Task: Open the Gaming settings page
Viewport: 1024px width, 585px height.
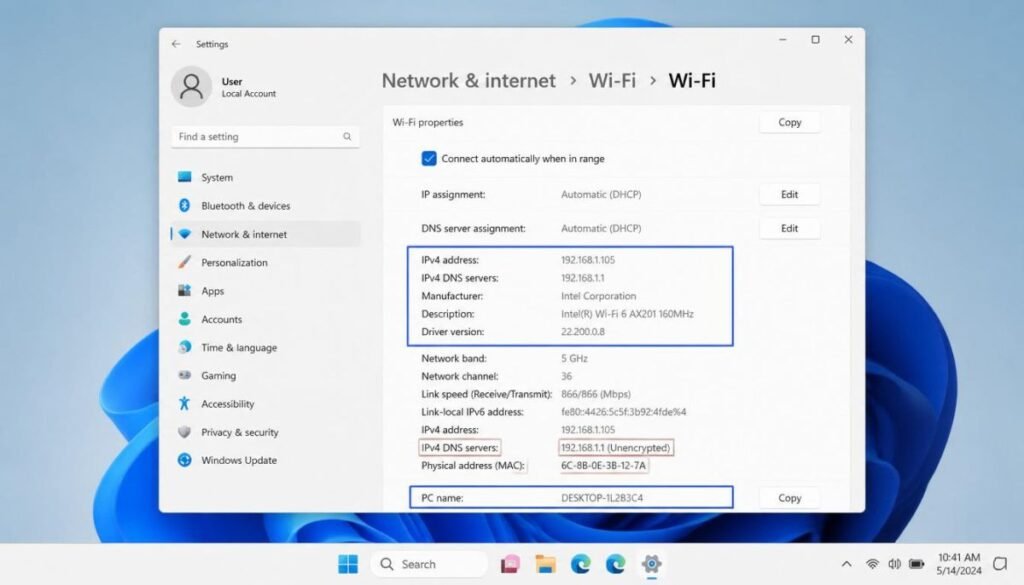Action: tap(218, 375)
